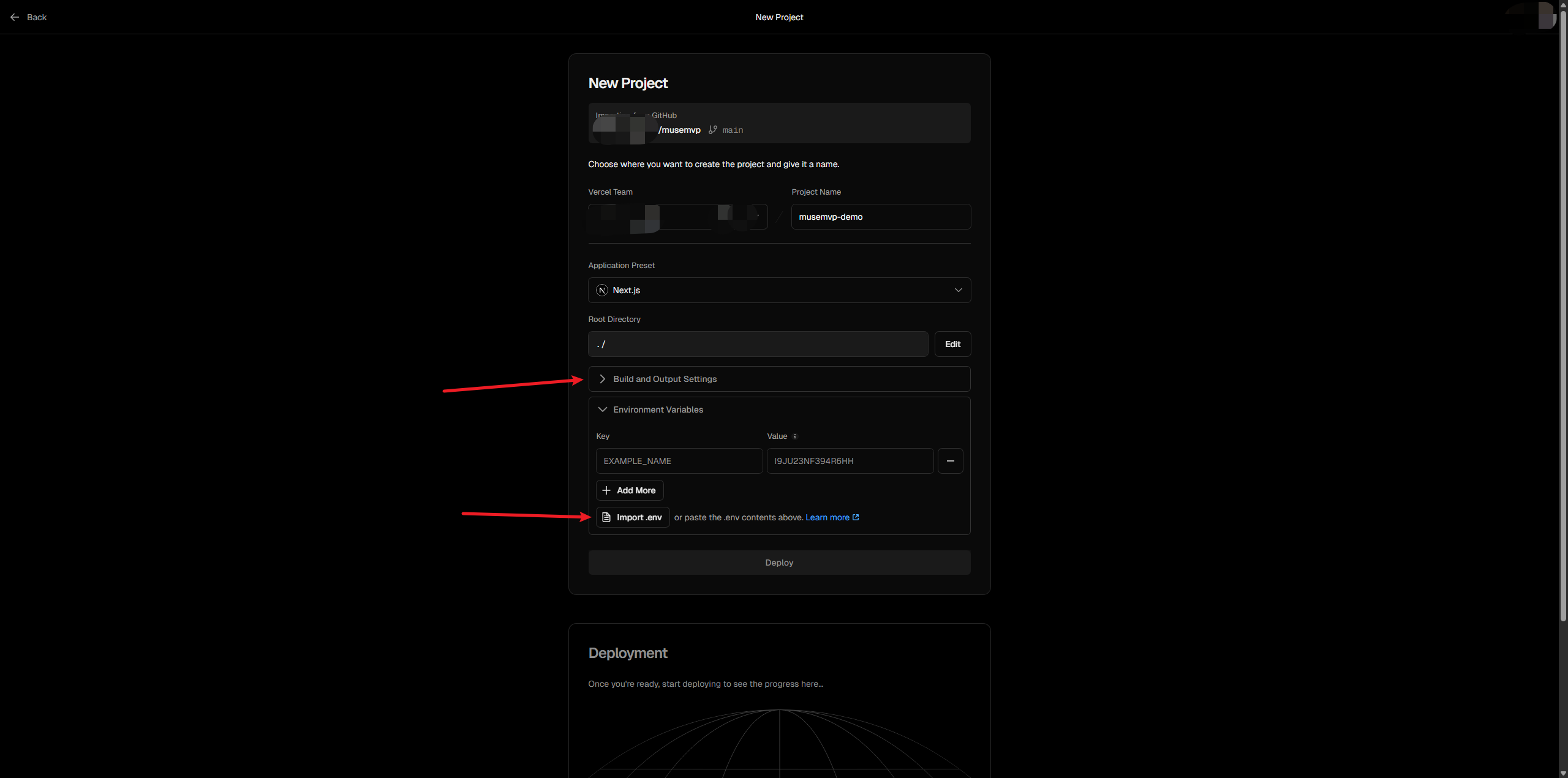Click the Next.js logo icon
Image resolution: width=1568 pixels, height=778 pixels.
(602, 290)
